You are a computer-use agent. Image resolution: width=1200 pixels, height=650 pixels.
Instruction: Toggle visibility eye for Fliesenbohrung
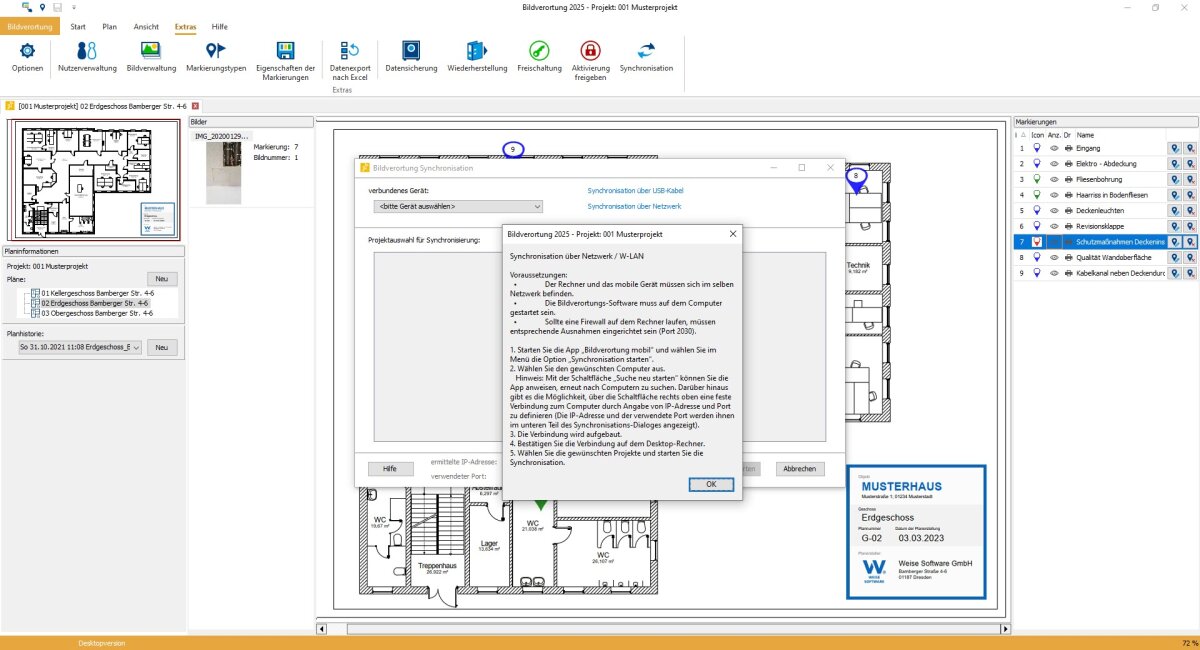point(1053,179)
